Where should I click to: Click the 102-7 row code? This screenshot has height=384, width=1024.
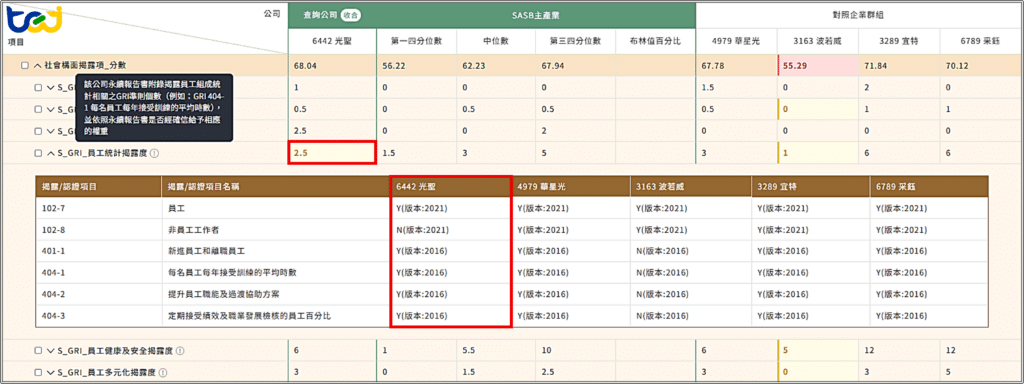tap(53, 208)
